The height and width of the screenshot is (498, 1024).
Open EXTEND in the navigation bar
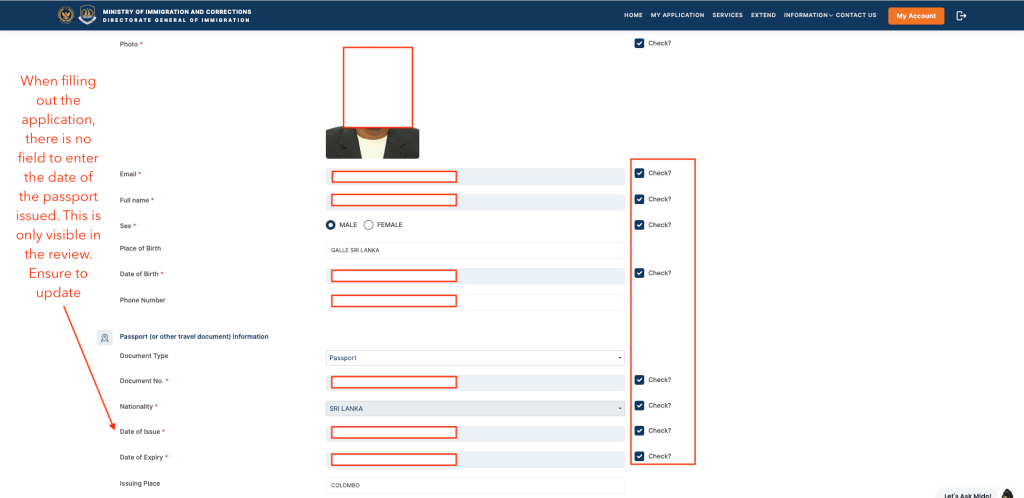(x=763, y=15)
